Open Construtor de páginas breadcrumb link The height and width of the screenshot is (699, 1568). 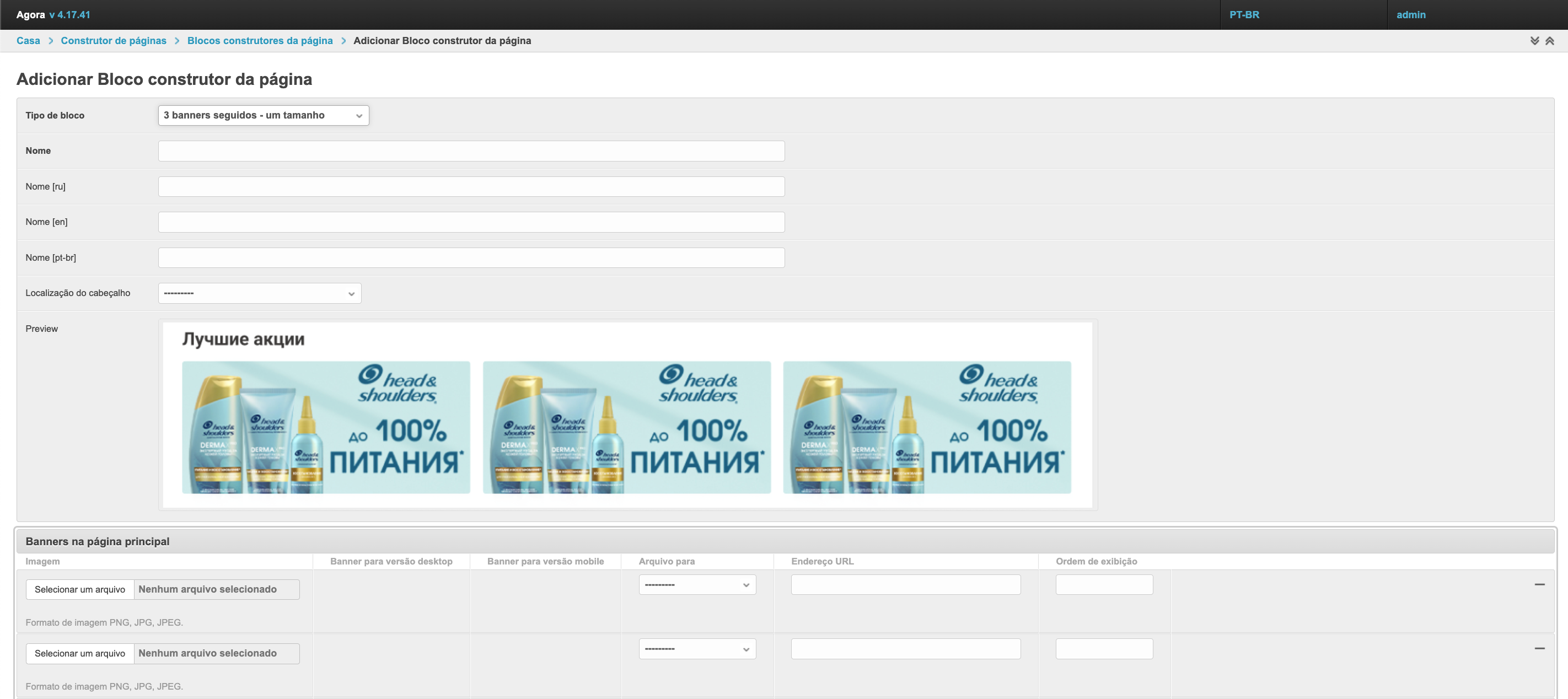point(113,41)
